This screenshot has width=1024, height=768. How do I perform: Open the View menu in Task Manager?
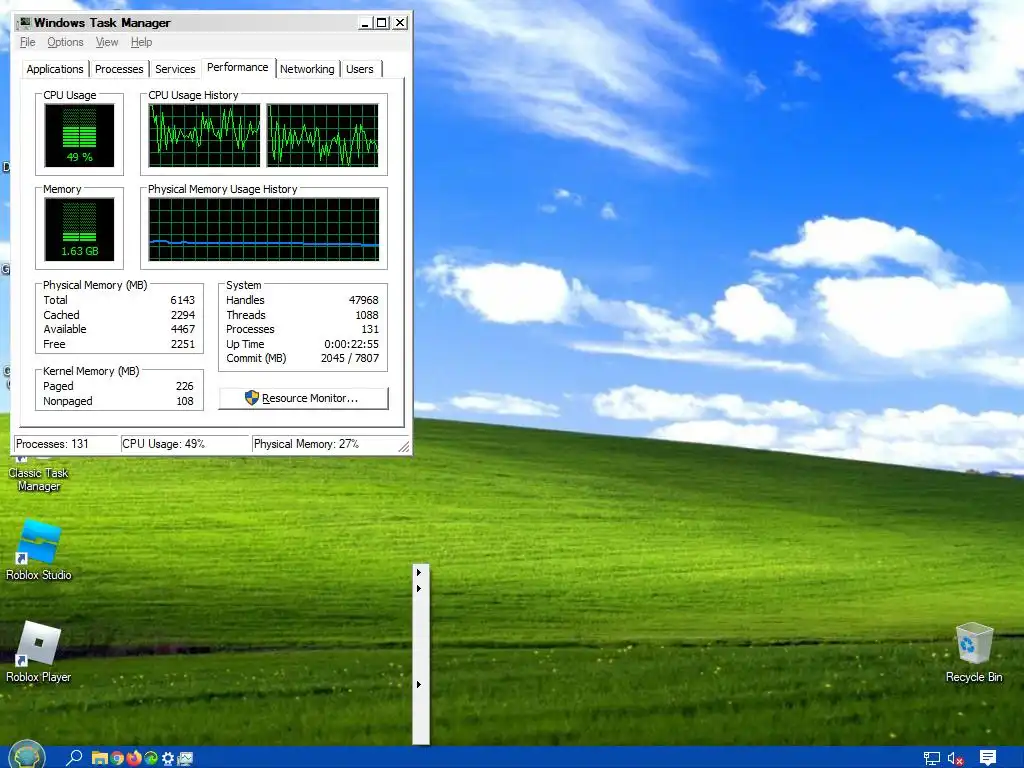pos(107,42)
